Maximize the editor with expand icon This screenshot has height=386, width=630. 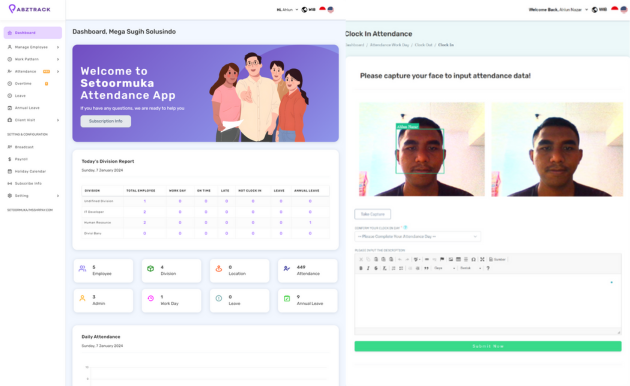coord(482,259)
